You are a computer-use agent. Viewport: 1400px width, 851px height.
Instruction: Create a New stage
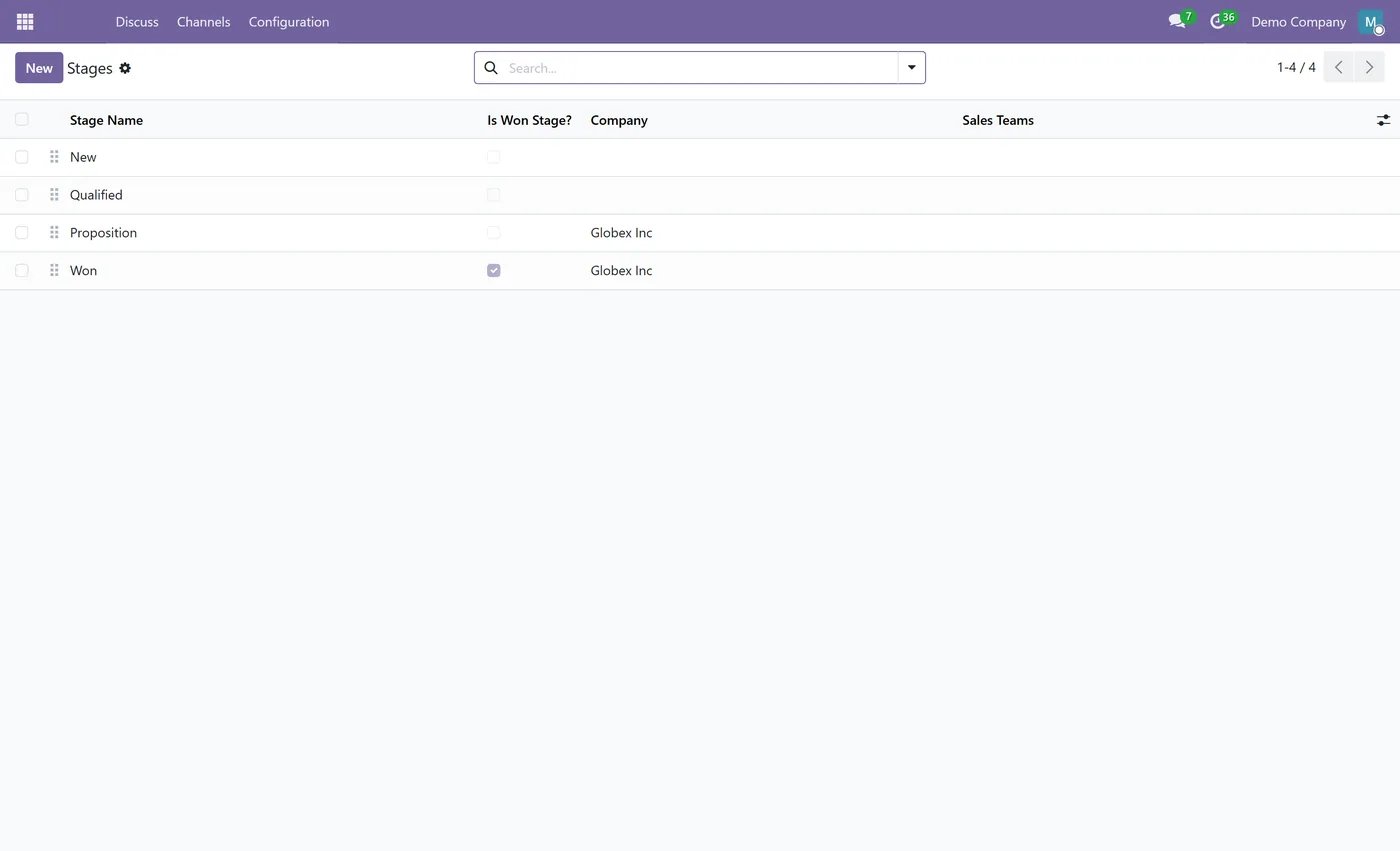39,68
